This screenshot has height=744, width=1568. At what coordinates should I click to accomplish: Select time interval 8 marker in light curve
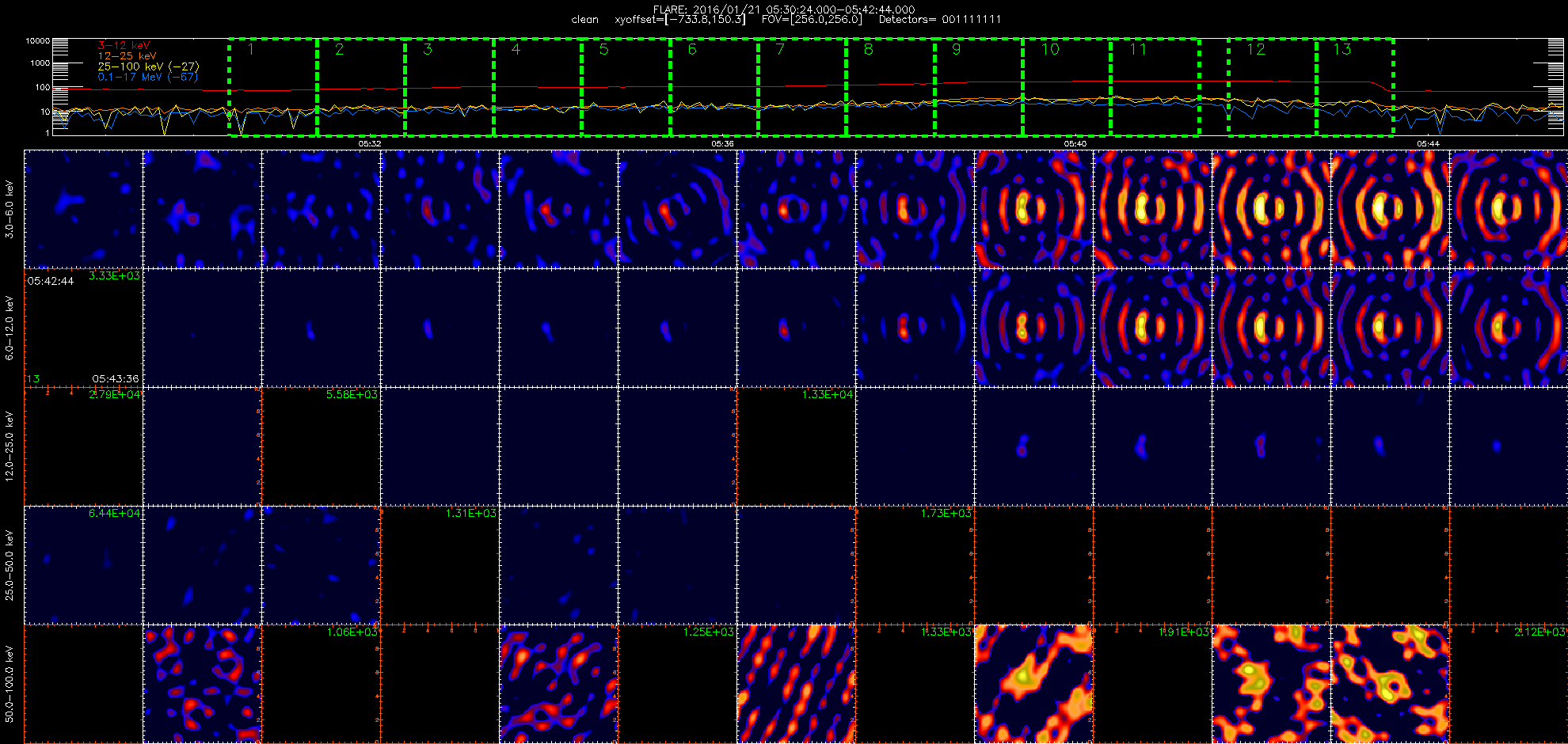(x=868, y=49)
